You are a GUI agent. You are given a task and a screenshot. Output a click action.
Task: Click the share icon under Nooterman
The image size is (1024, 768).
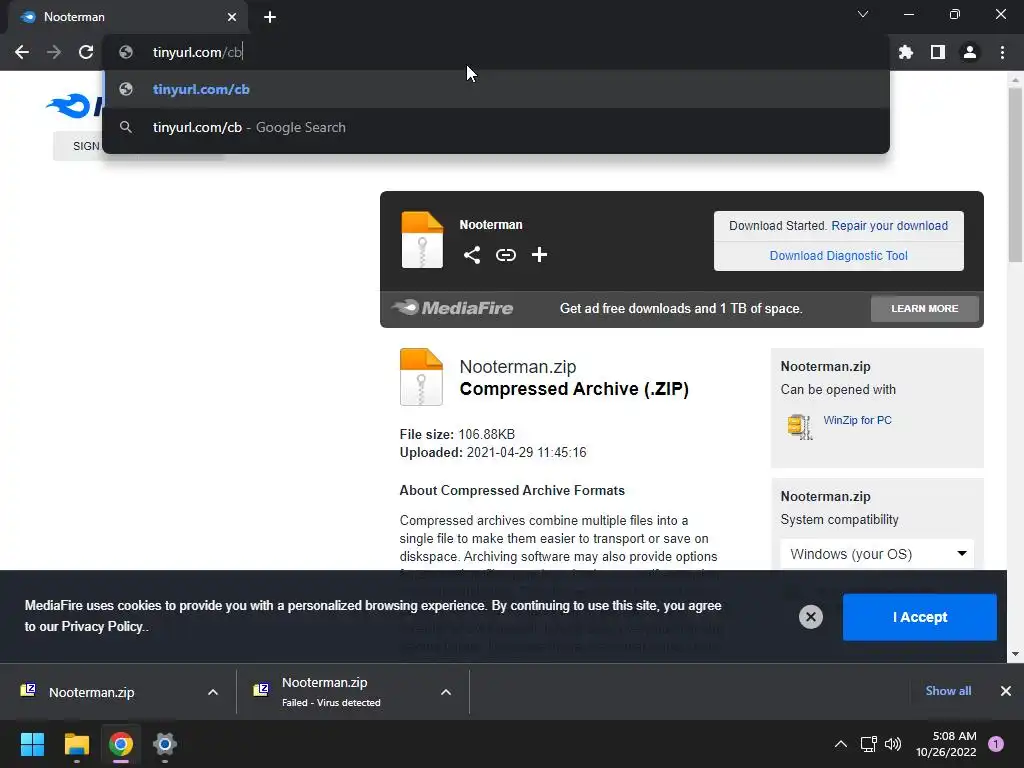point(472,255)
